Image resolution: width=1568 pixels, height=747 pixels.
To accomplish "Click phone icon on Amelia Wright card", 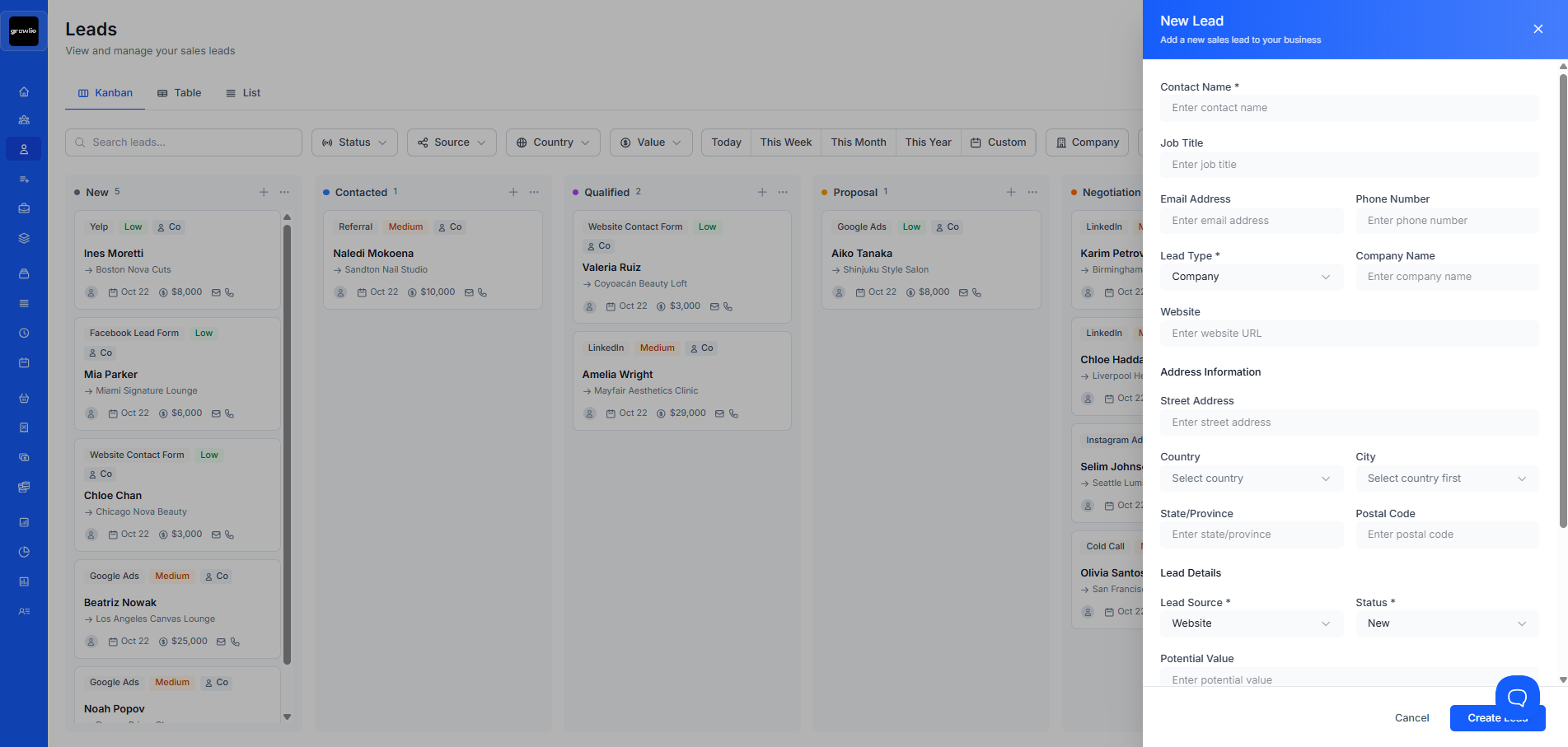I will [x=733, y=413].
